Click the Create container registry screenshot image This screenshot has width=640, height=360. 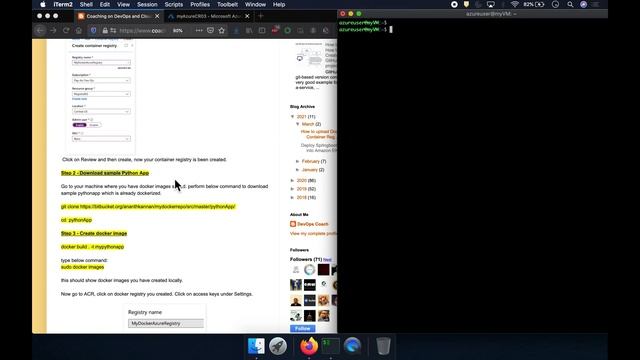coord(101,97)
